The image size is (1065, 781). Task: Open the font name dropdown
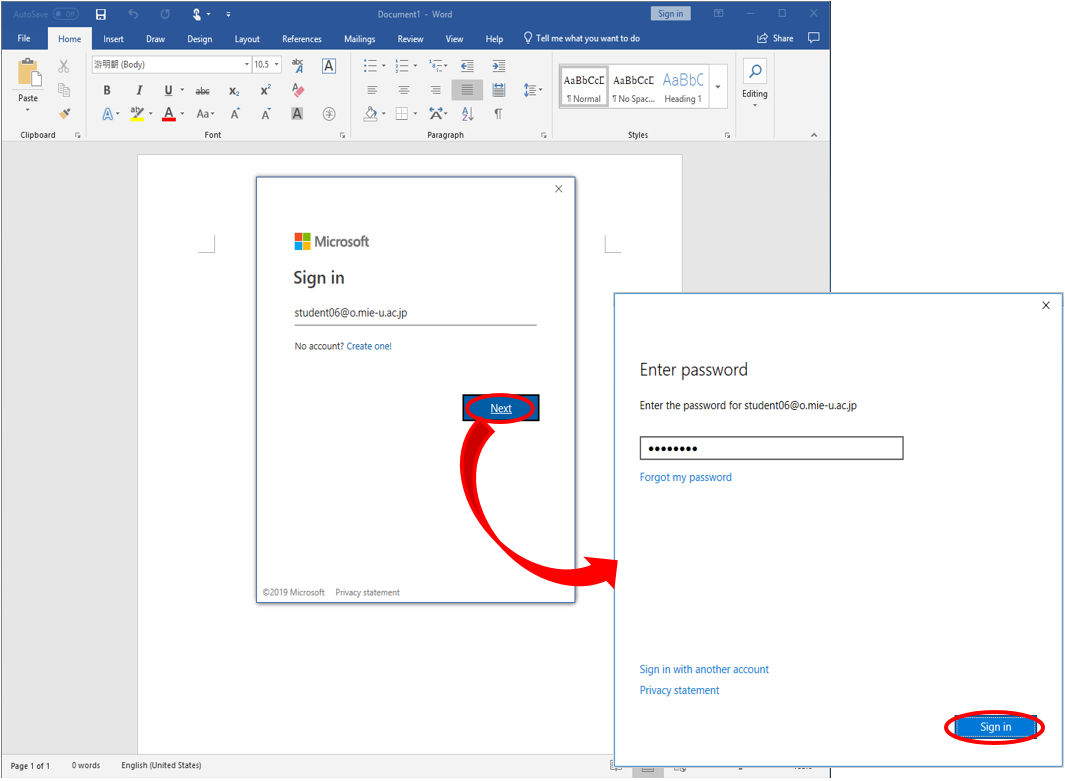point(247,65)
